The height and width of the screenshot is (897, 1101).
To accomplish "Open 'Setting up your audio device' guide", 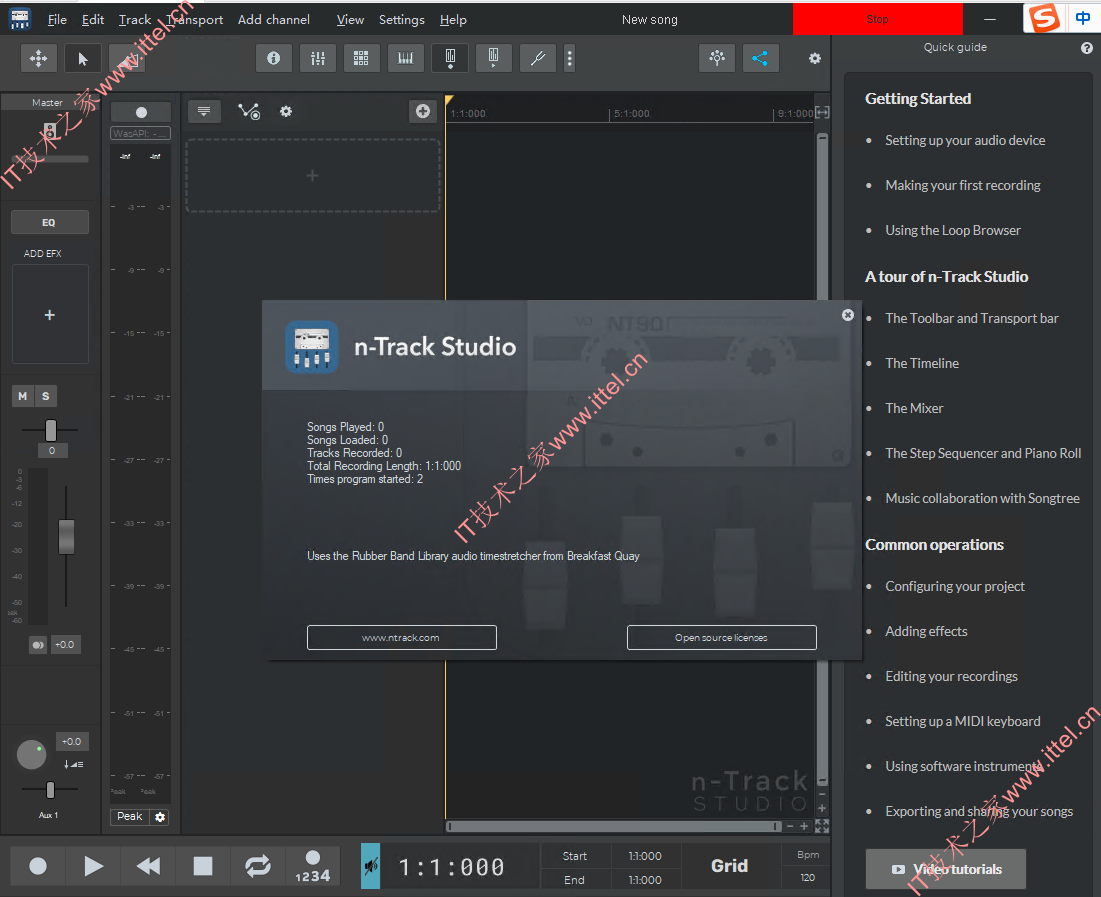I will click(x=965, y=140).
